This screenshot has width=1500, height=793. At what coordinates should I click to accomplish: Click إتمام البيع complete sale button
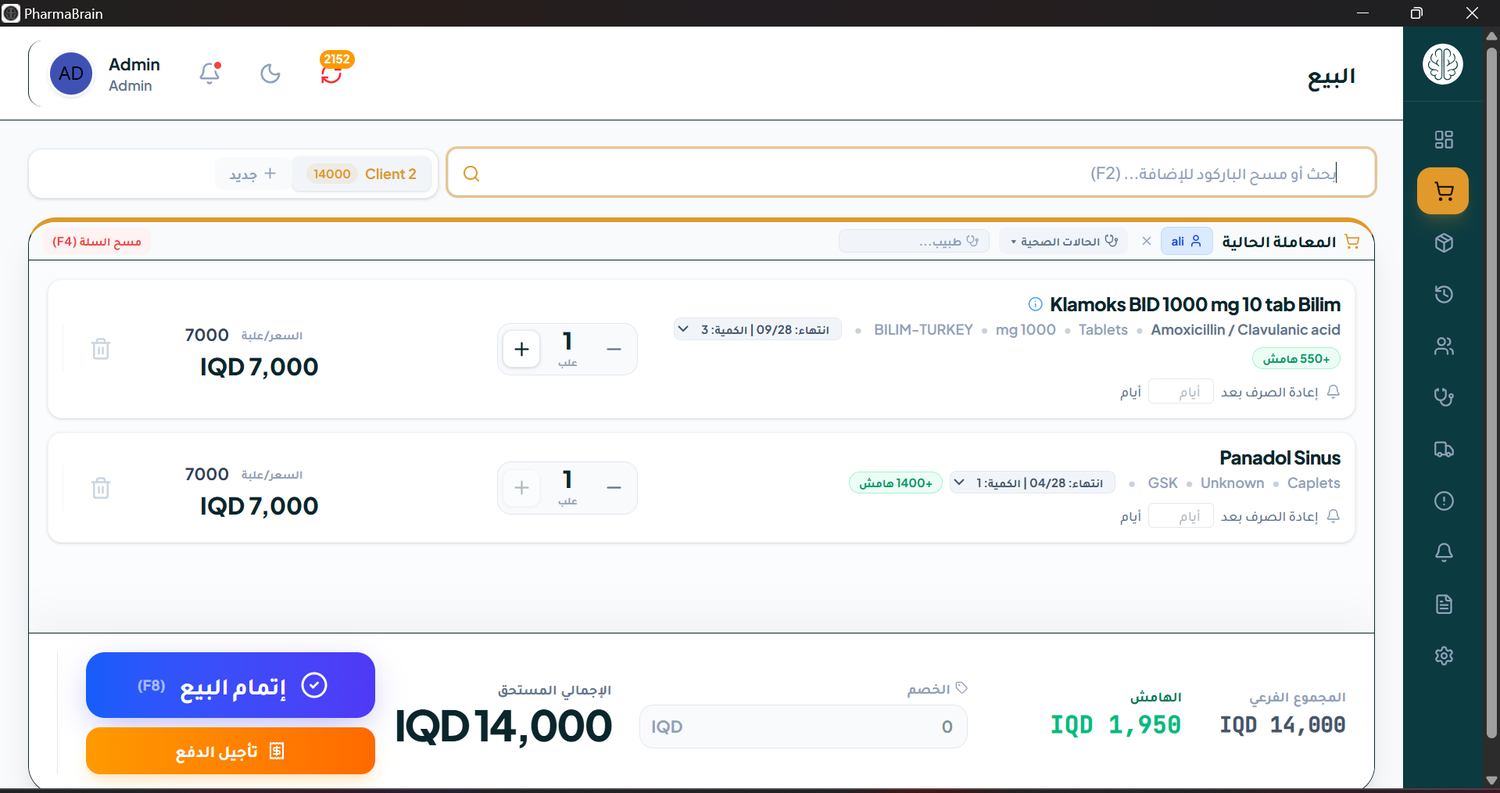click(230, 685)
